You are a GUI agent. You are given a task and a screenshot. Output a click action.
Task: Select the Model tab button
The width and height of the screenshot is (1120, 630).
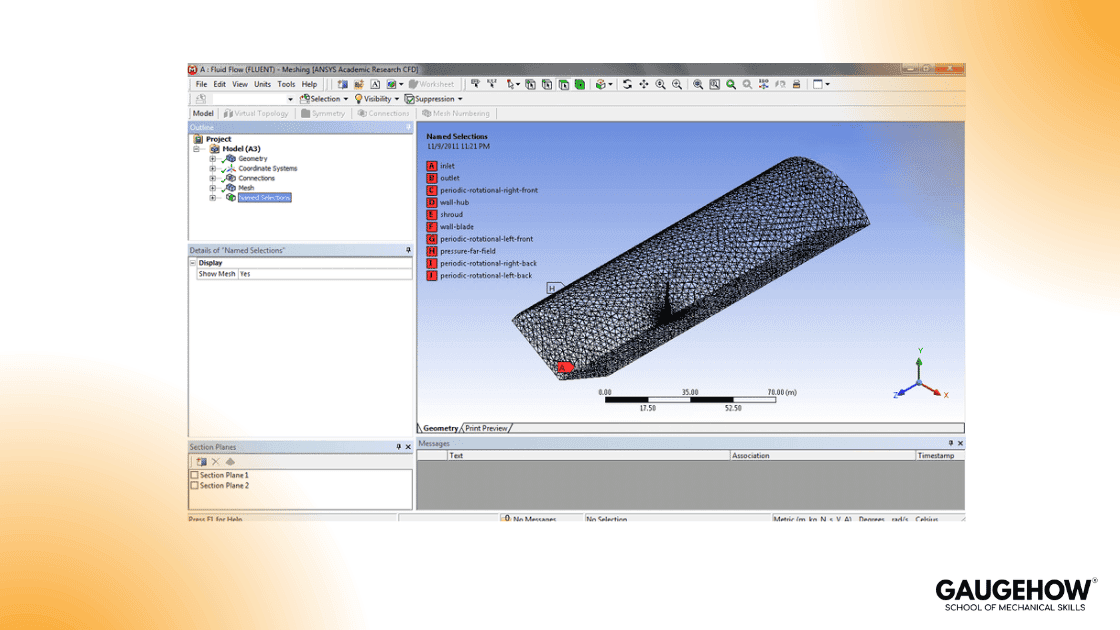tap(202, 113)
